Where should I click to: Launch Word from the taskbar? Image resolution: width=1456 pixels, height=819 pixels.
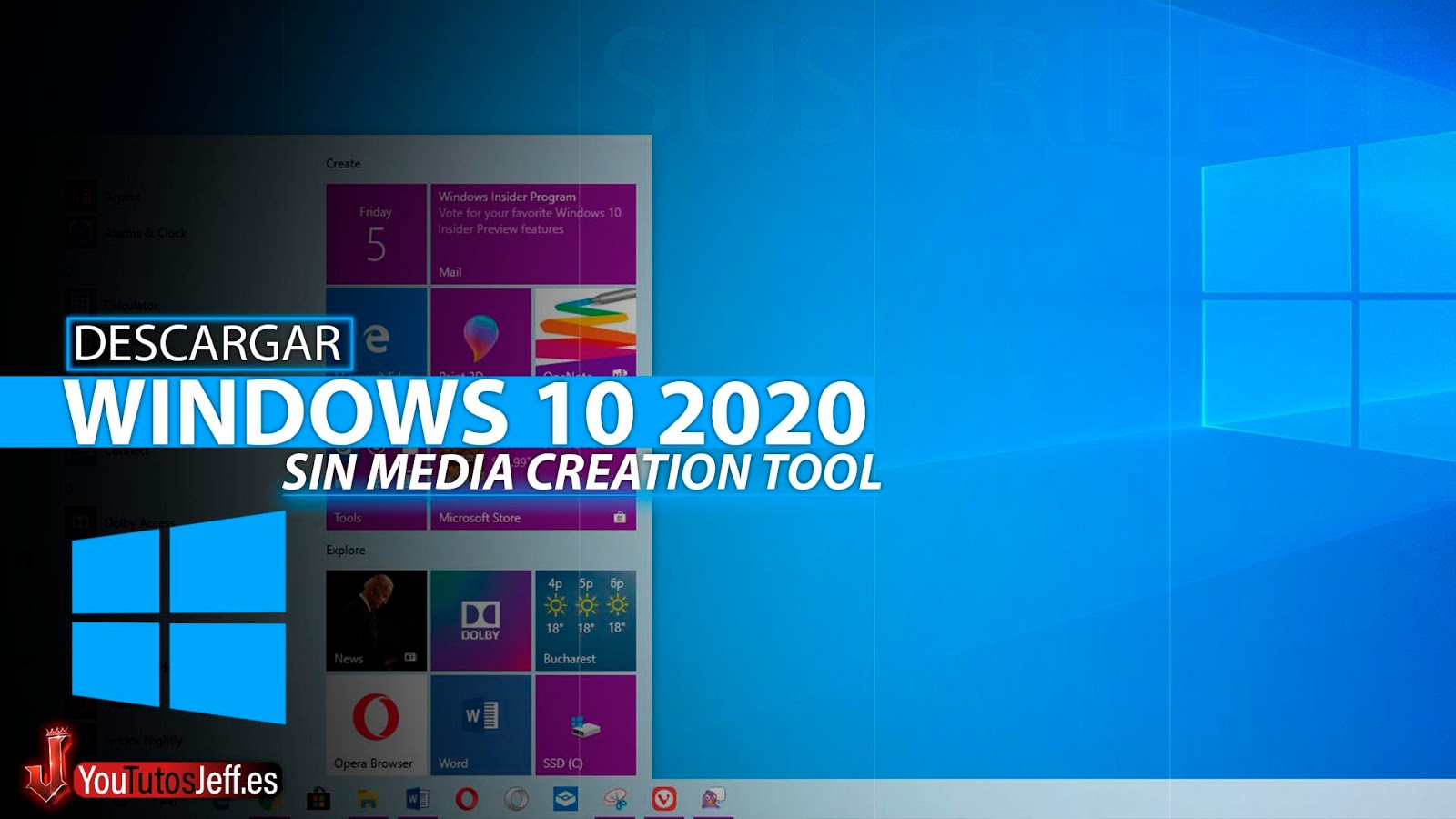417,799
